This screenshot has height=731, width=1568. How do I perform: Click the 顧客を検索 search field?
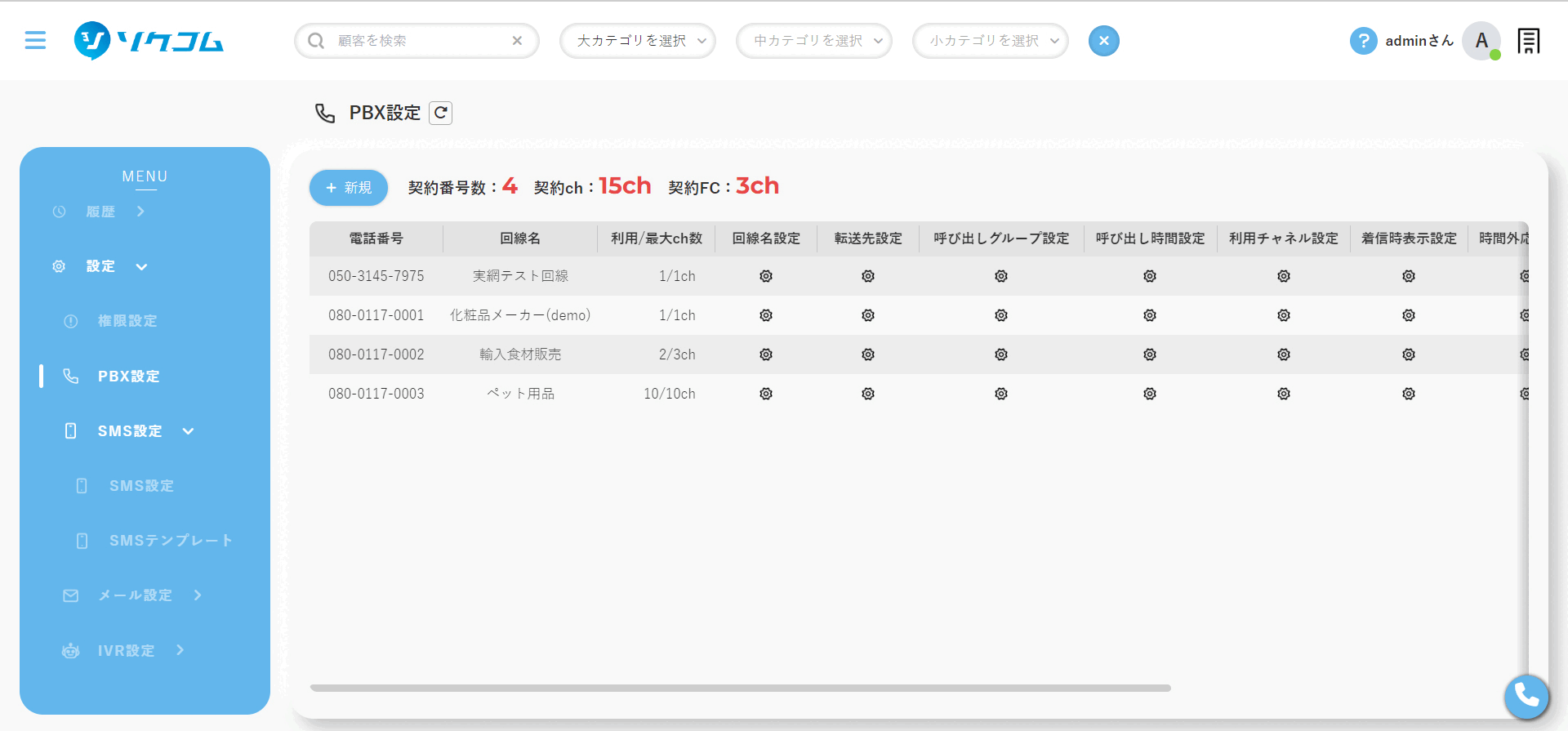pos(416,41)
